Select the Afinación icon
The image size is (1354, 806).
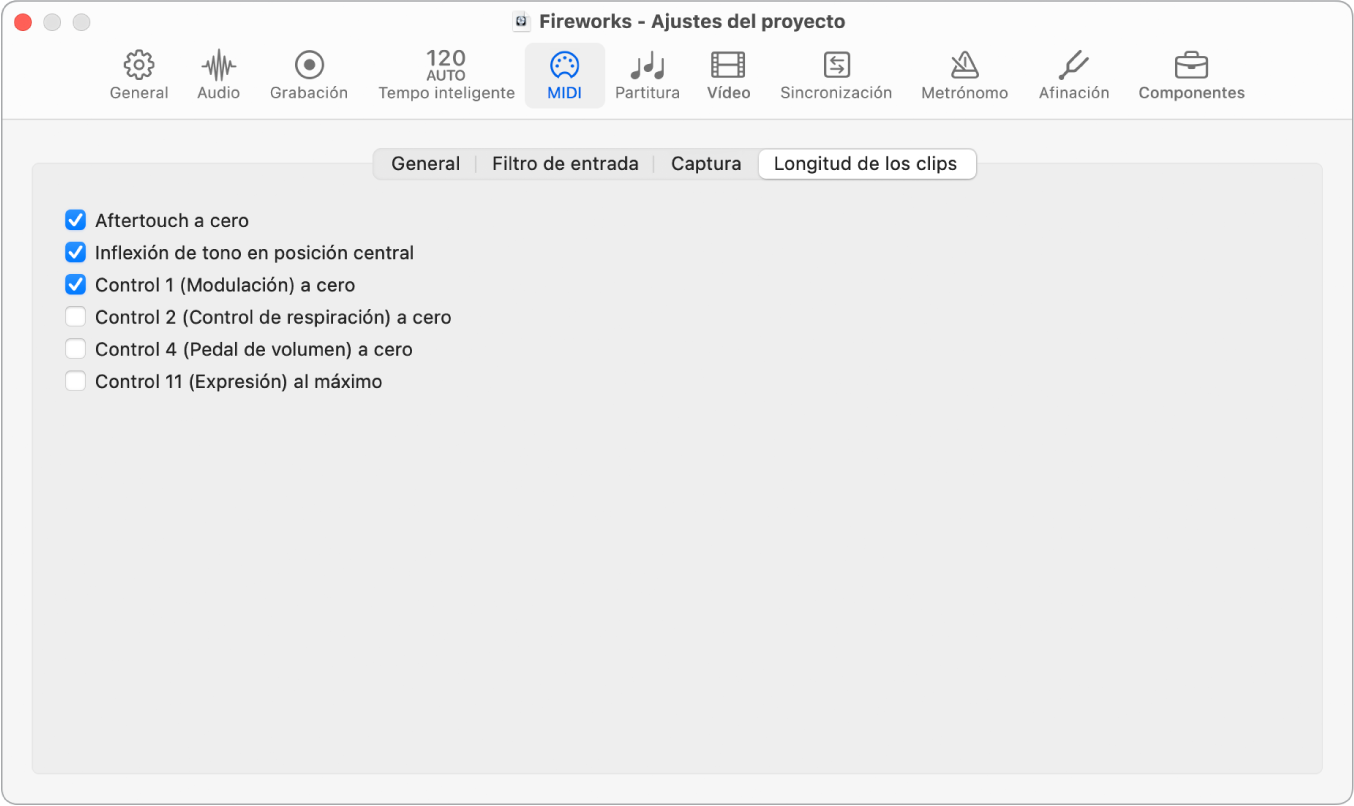point(1072,72)
